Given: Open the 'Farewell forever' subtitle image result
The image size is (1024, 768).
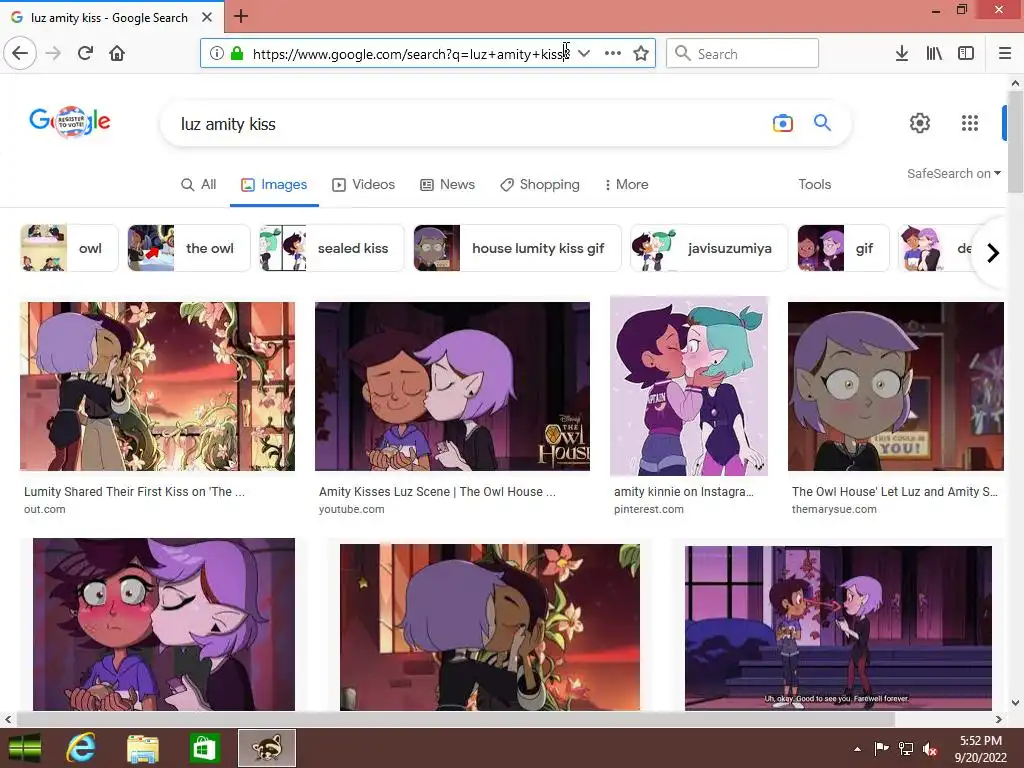Looking at the screenshot, I should (838, 628).
